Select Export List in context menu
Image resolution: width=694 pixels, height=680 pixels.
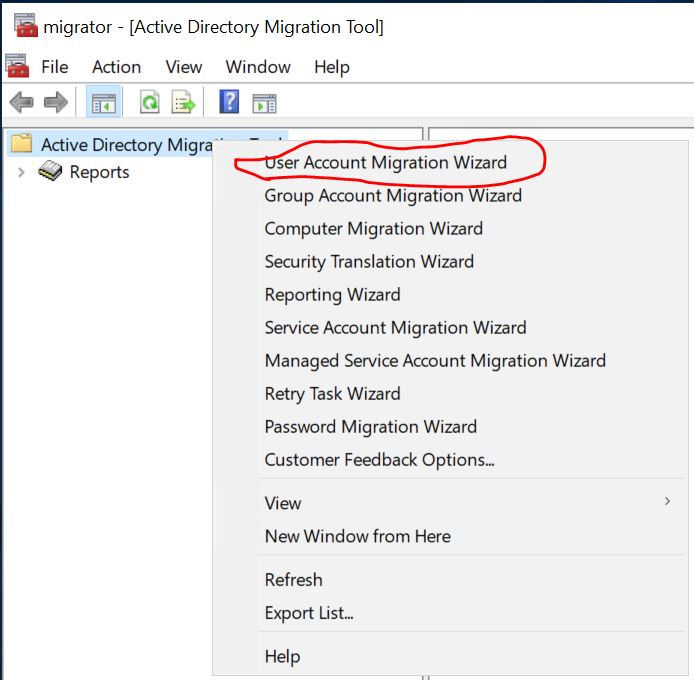[x=309, y=613]
